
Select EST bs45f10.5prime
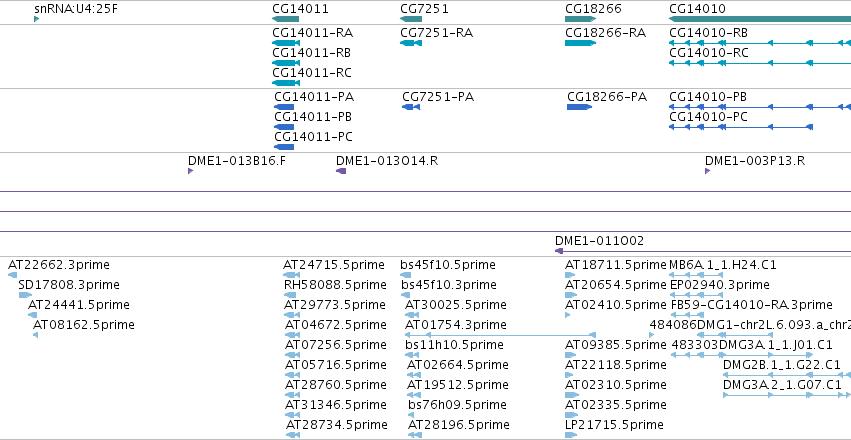click(x=448, y=265)
